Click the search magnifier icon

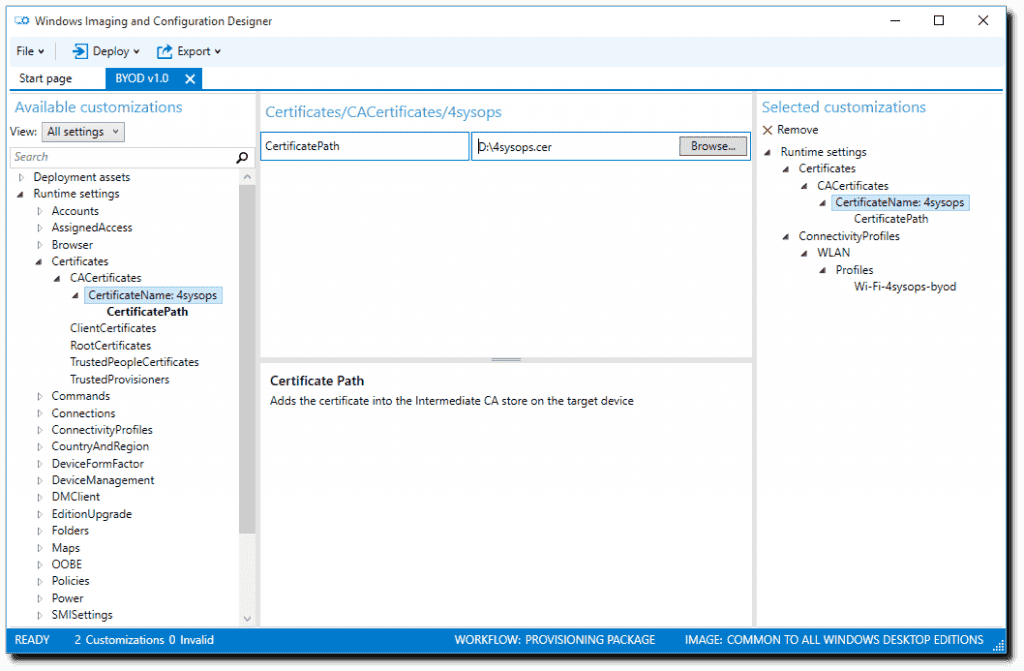pyautogui.click(x=242, y=157)
